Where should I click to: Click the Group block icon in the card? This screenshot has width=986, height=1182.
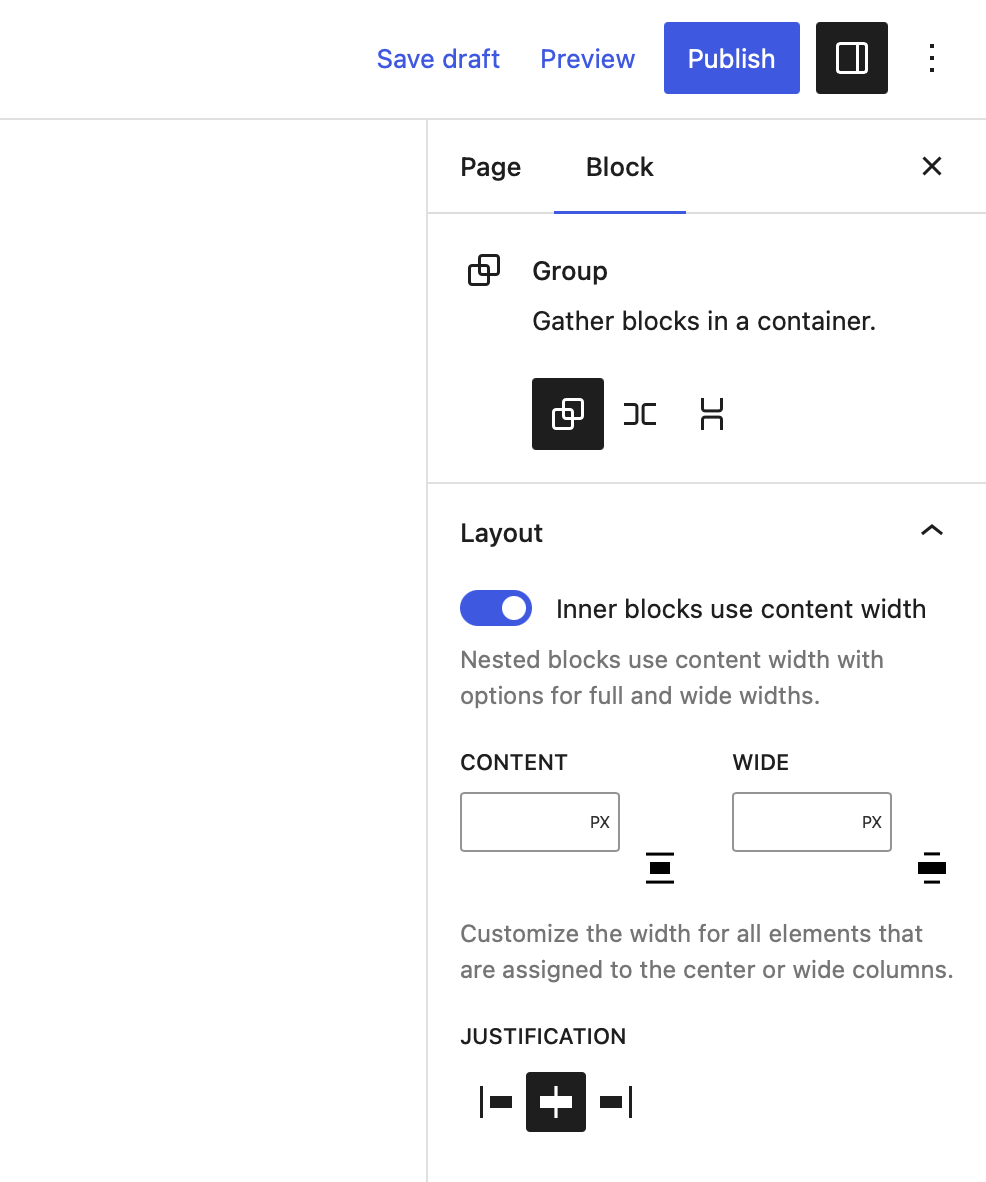tap(484, 270)
